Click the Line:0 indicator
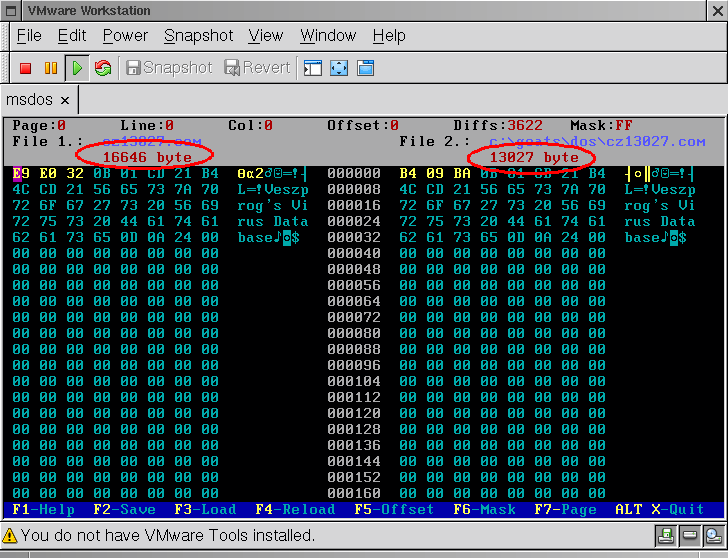Image resolution: width=728 pixels, height=558 pixels. [x=147, y=125]
